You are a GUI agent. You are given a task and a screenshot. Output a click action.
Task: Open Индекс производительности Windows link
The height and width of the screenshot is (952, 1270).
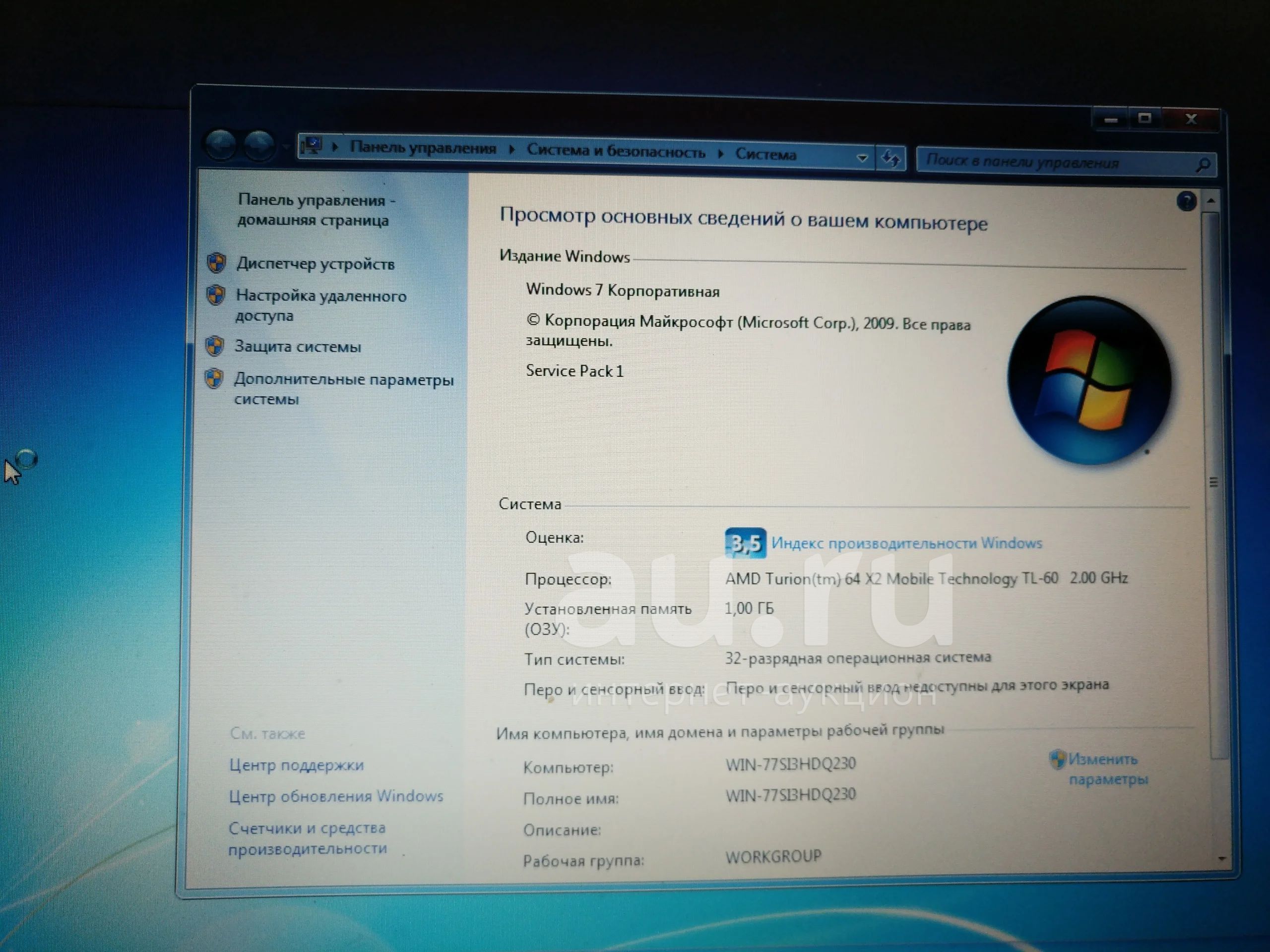point(906,543)
